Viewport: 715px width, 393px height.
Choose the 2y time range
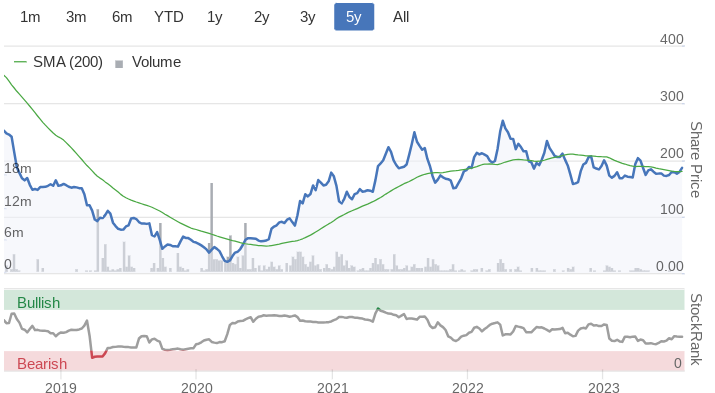[261, 17]
